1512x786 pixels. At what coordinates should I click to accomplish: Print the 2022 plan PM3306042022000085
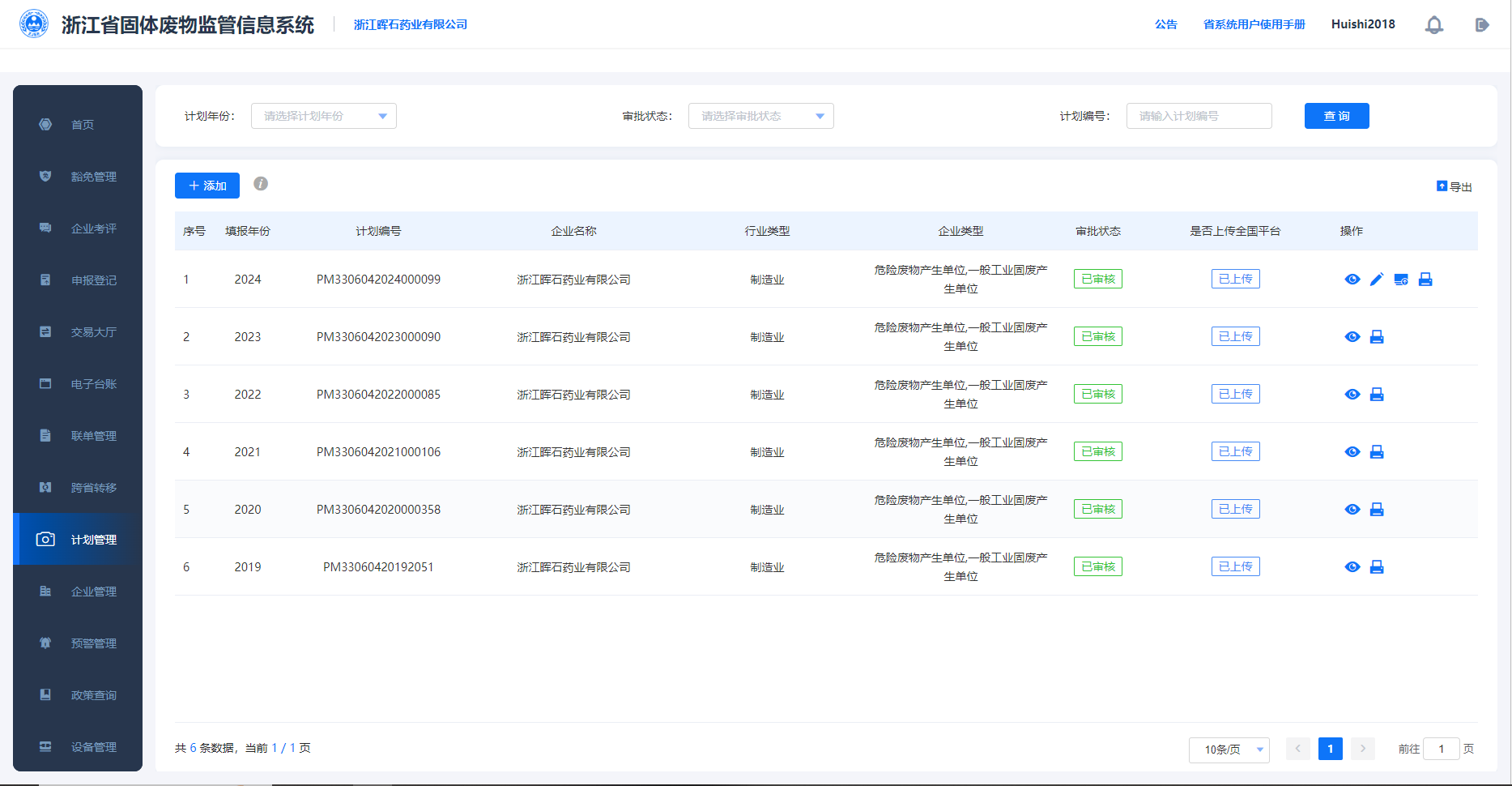[x=1377, y=395]
